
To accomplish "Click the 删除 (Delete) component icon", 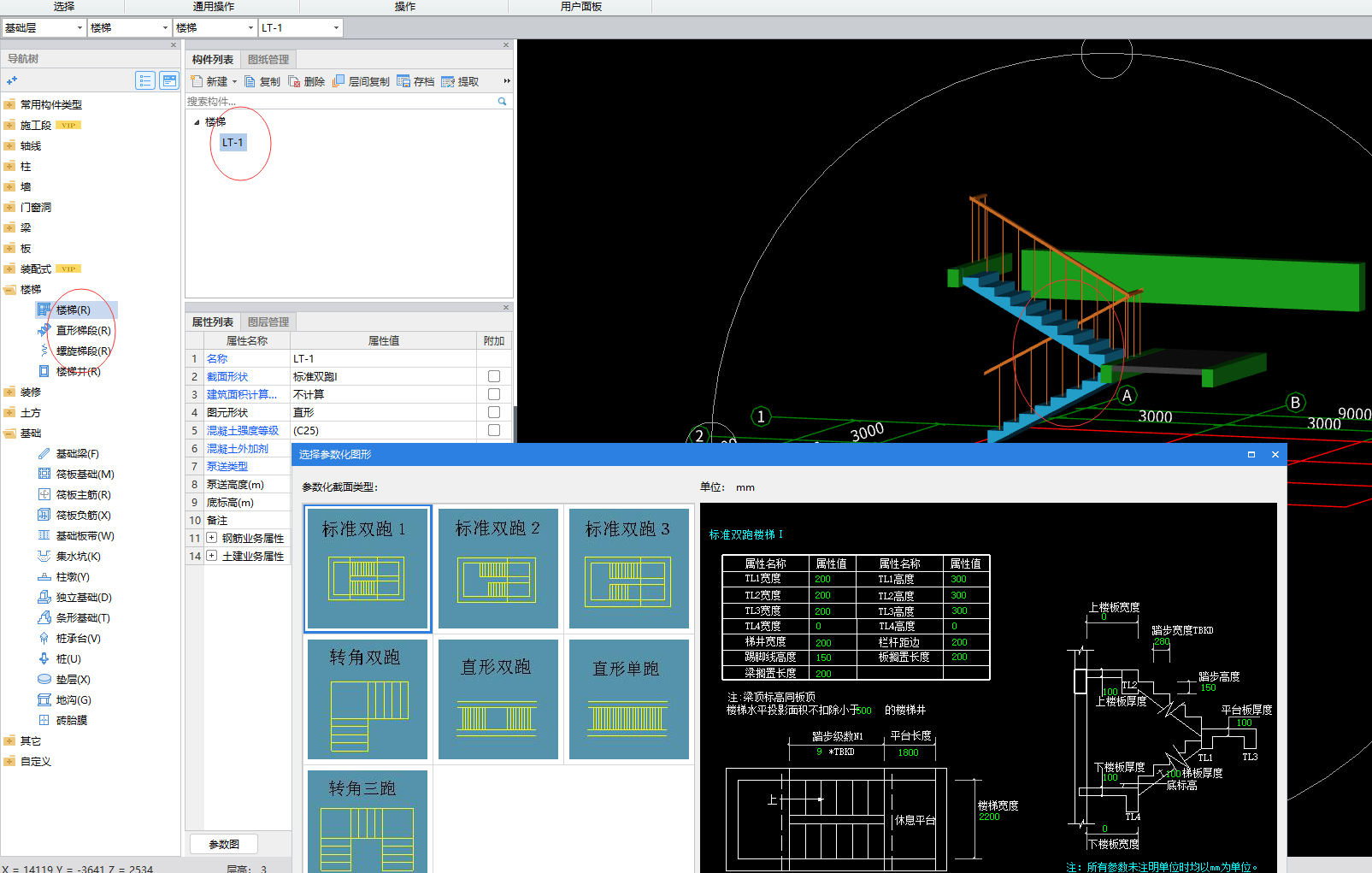I will [x=294, y=81].
